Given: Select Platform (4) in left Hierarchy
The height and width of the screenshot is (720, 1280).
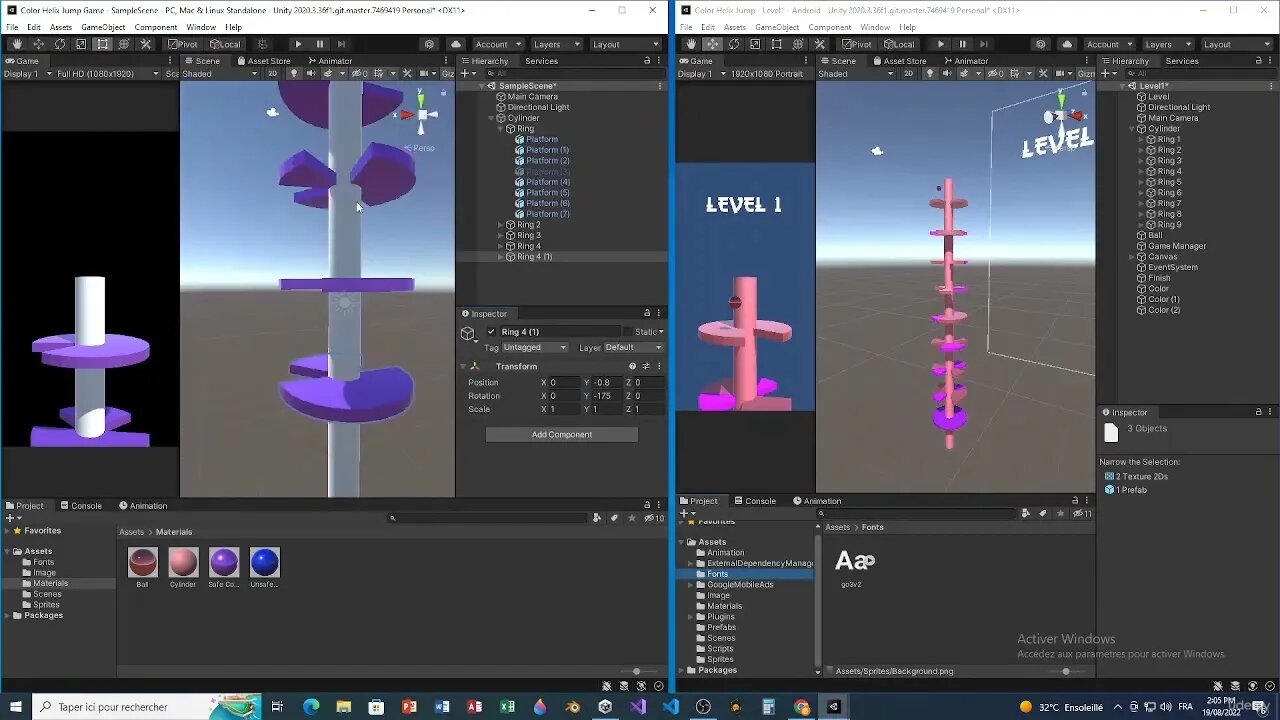Looking at the screenshot, I should coord(548,182).
